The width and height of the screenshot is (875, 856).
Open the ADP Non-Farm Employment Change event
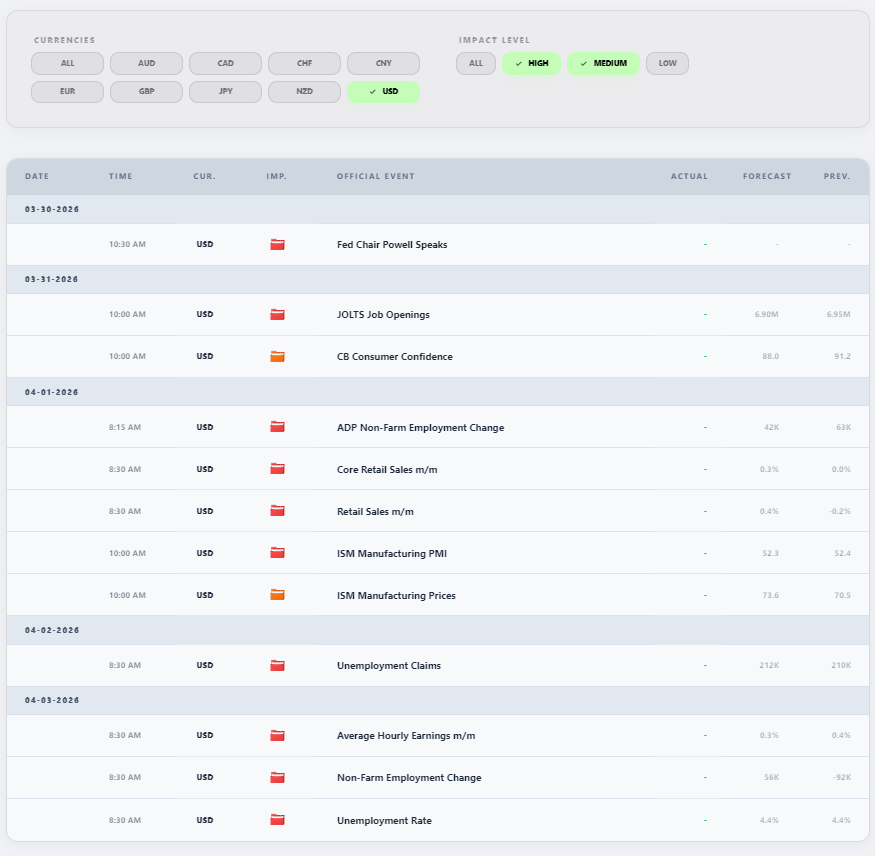pyautogui.click(x=420, y=427)
